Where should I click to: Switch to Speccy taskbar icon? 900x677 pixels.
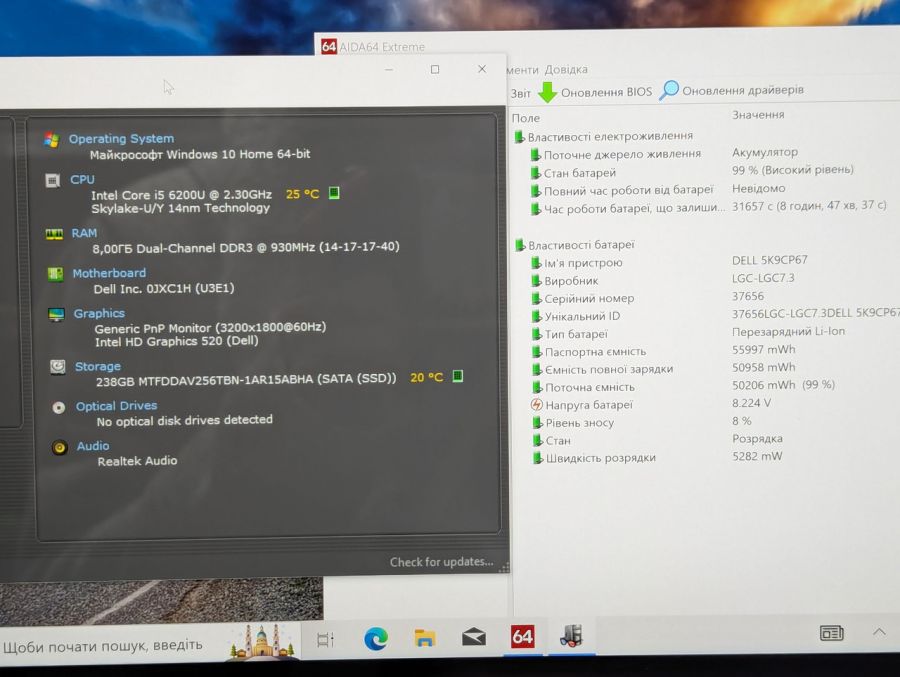click(572, 636)
